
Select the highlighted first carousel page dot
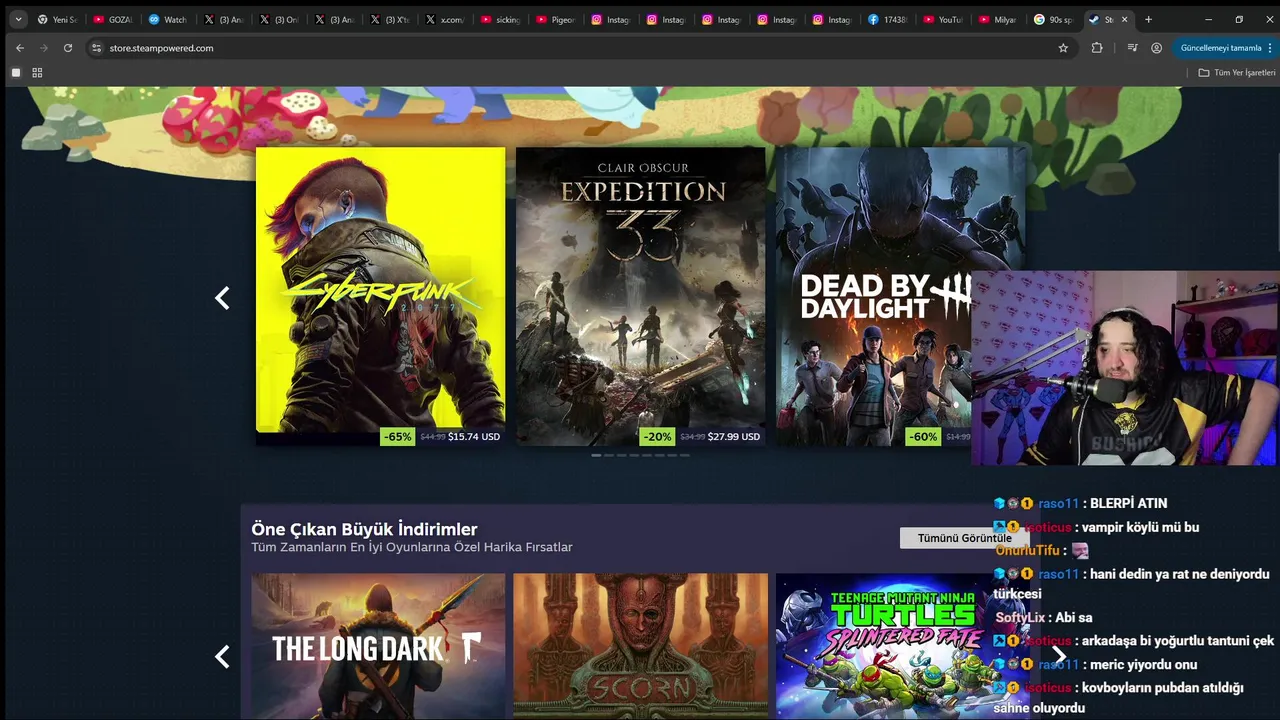pos(596,455)
